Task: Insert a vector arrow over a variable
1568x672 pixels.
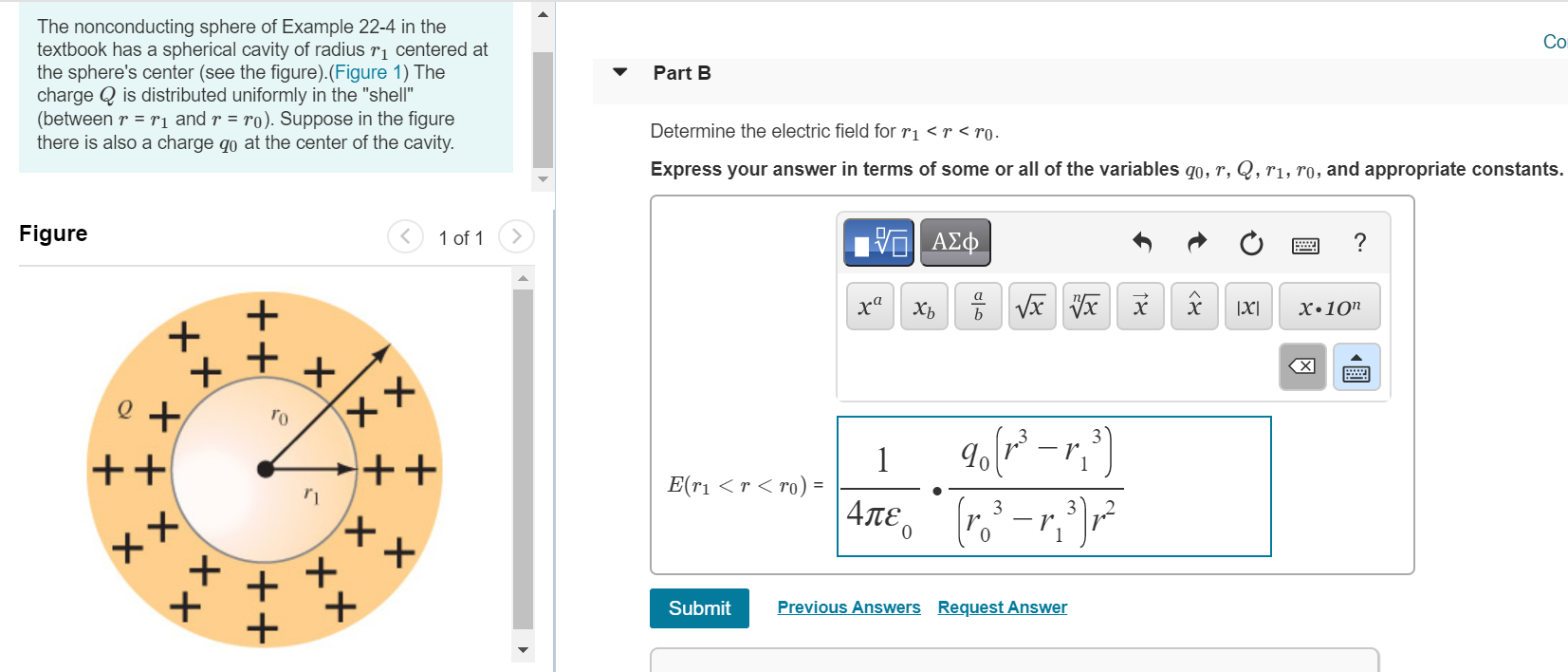Action: click(x=1139, y=306)
